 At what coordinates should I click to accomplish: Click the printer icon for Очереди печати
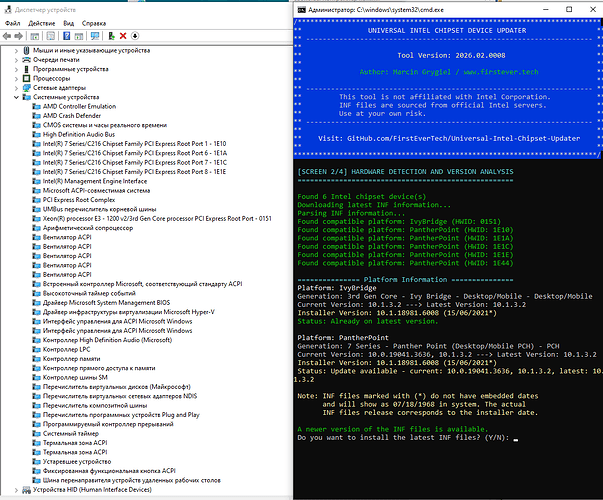26,60
